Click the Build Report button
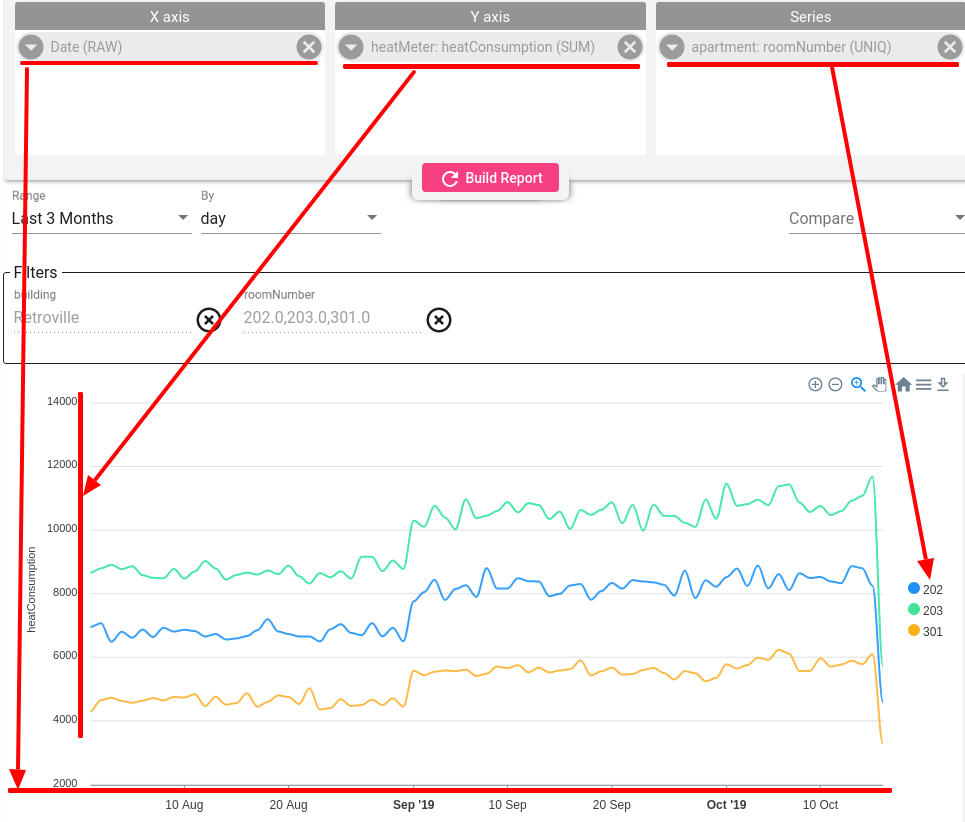 [491, 178]
